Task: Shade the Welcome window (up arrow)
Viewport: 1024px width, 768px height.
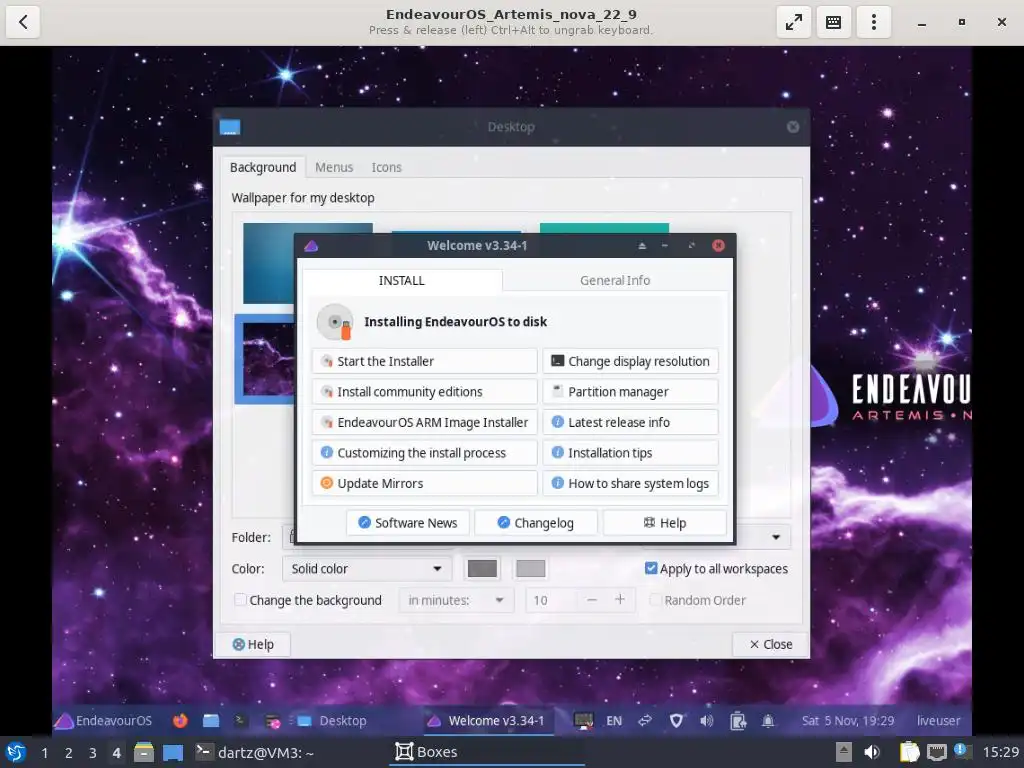Action: pyautogui.click(x=642, y=246)
